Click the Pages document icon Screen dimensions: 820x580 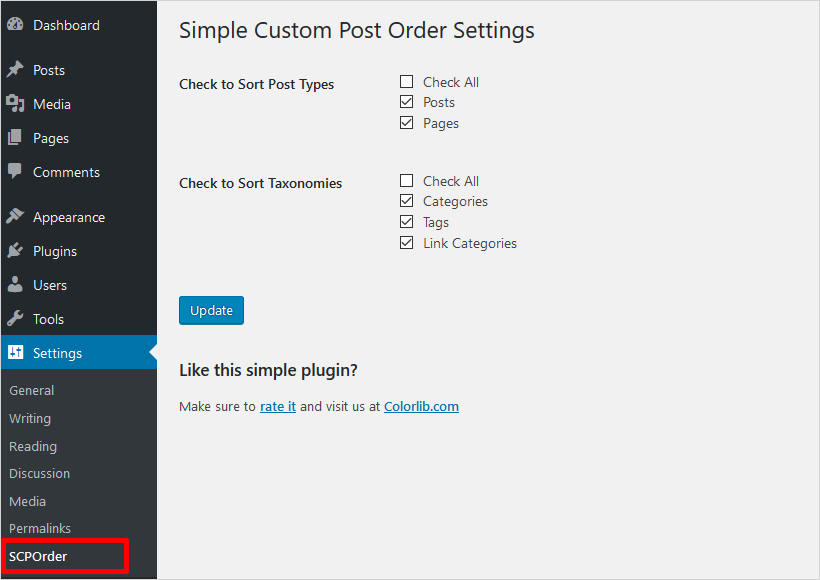15,138
